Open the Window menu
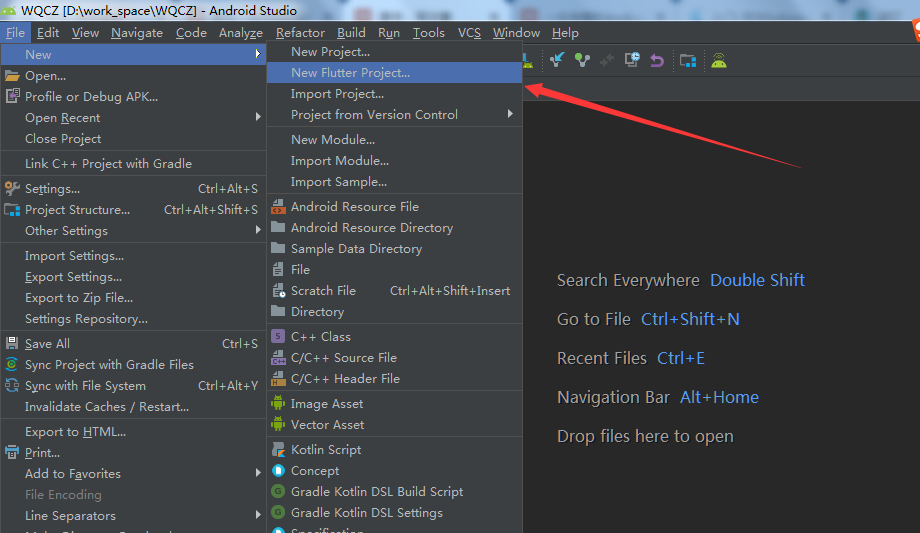Screen dimensions: 920x533 516,33
